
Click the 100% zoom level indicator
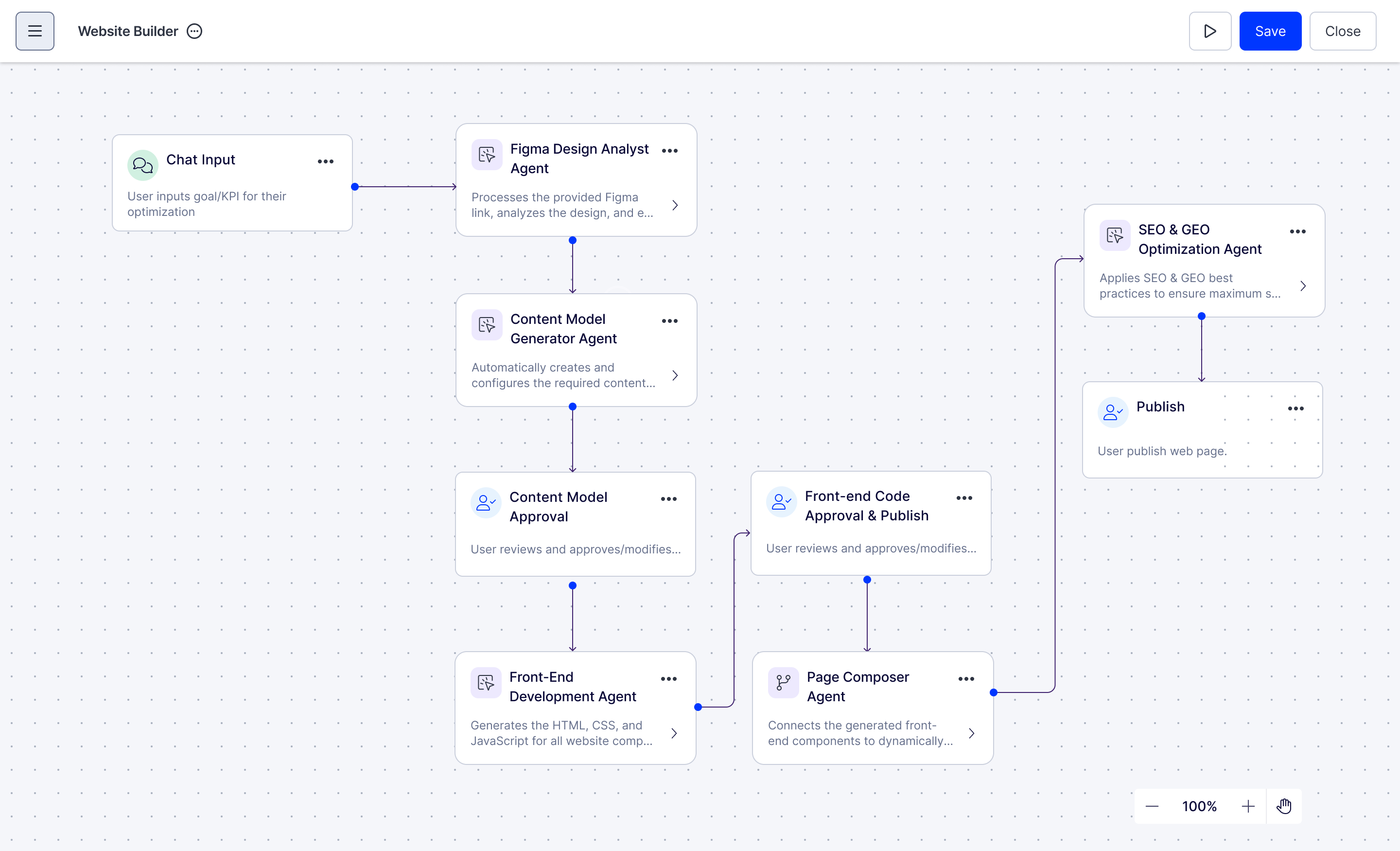click(1199, 806)
